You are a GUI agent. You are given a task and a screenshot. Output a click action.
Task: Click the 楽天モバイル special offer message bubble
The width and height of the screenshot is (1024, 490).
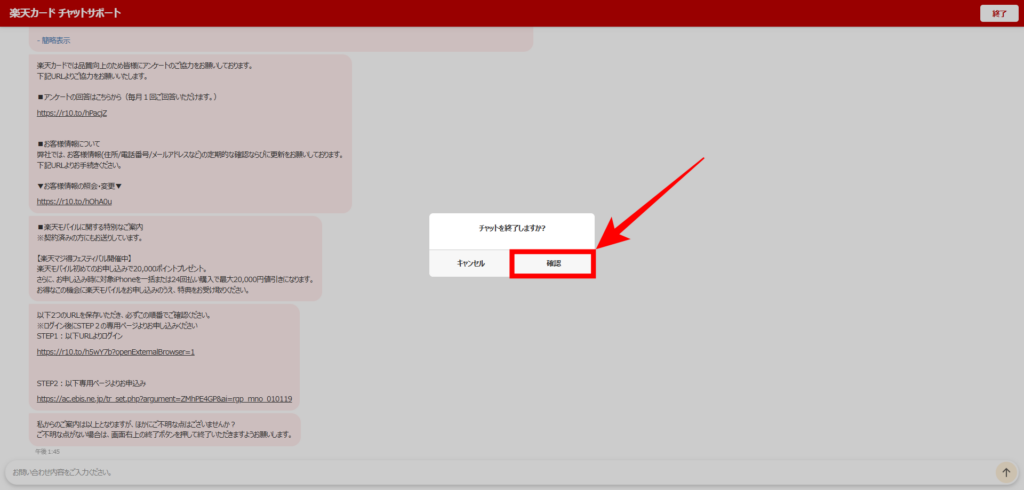175,258
